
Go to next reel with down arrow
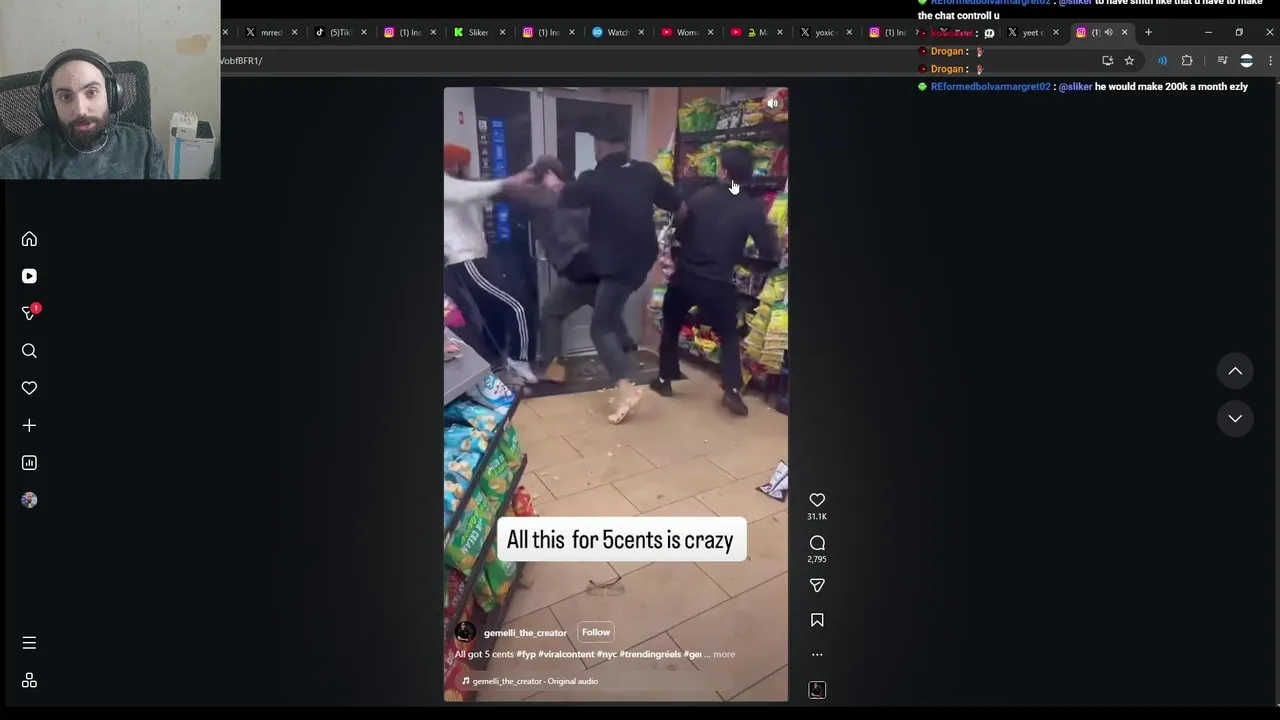click(1235, 418)
